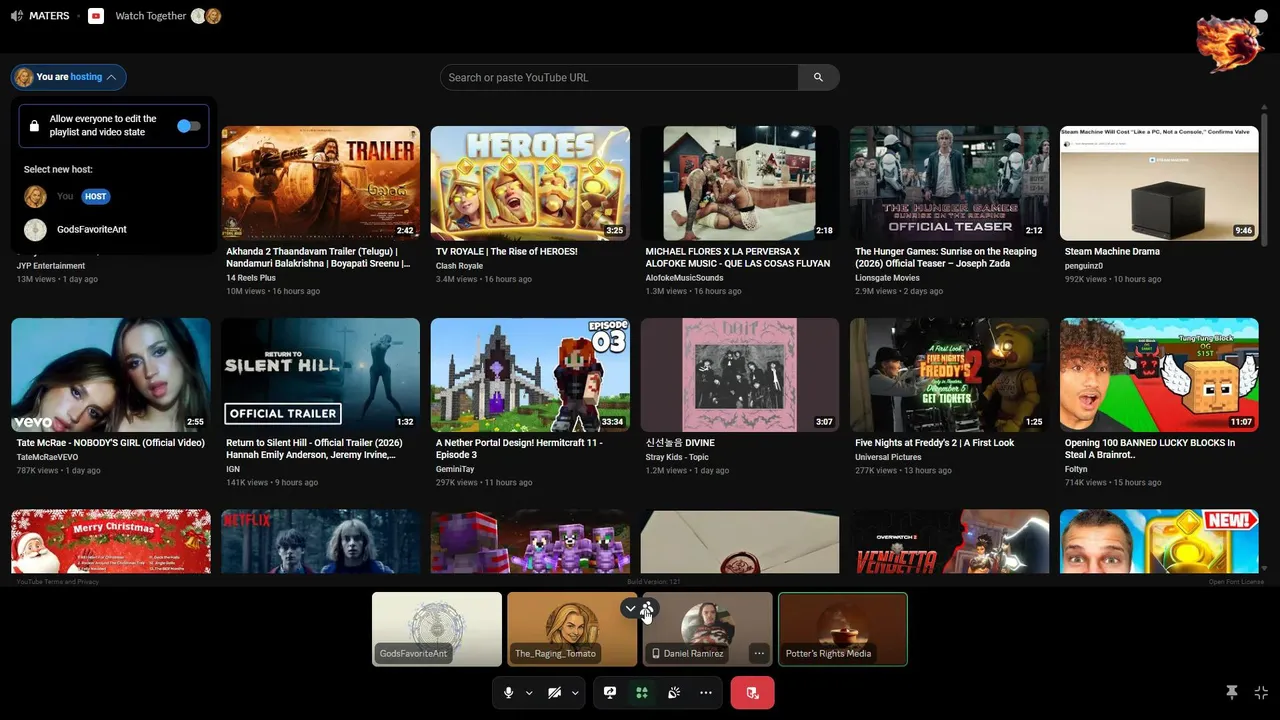Open the Akhanda 2 Thaandavam Trailer thumbnail
This screenshot has width=1280, height=720.
tap(320, 183)
